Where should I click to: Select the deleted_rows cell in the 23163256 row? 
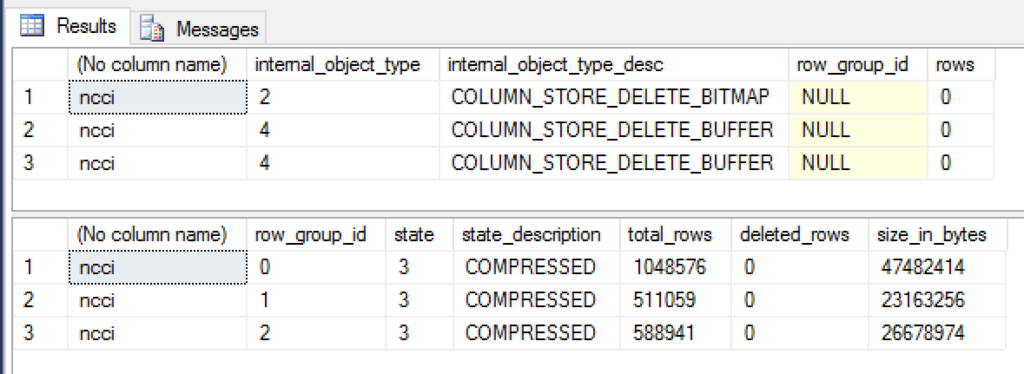click(x=799, y=300)
